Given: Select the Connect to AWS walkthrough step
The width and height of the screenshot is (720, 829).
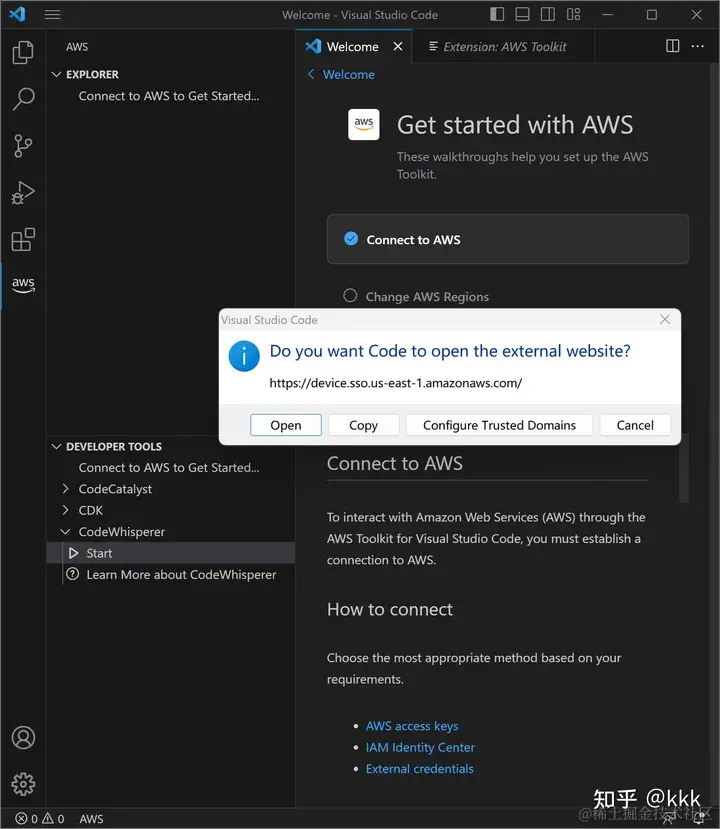Looking at the screenshot, I should pyautogui.click(x=507, y=239).
